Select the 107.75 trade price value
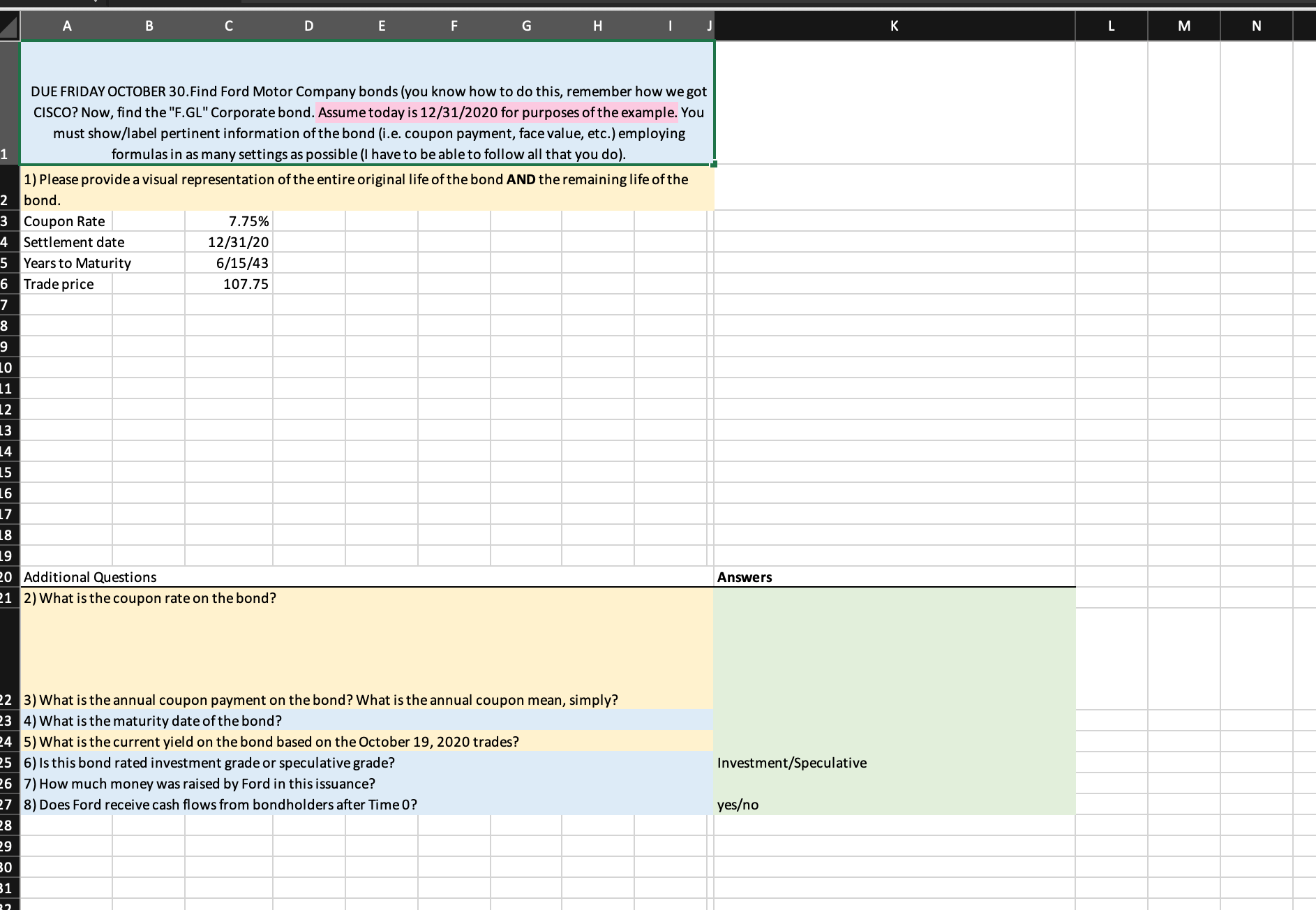The height and width of the screenshot is (910, 1316). (229, 284)
